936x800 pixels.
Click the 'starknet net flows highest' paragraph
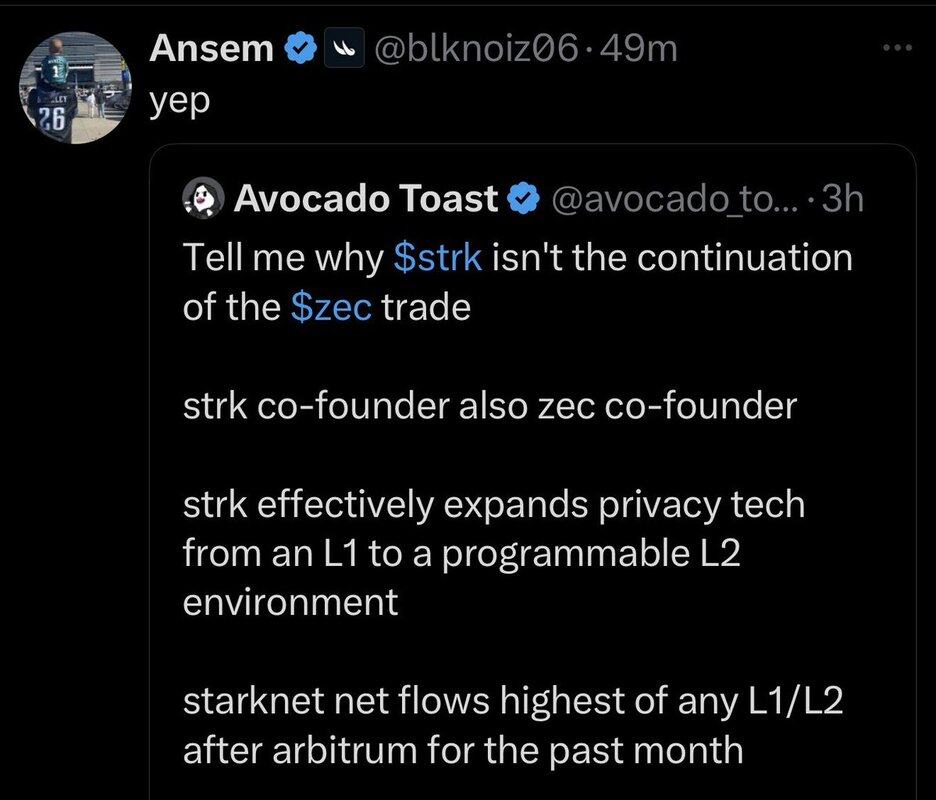coord(512,701)
